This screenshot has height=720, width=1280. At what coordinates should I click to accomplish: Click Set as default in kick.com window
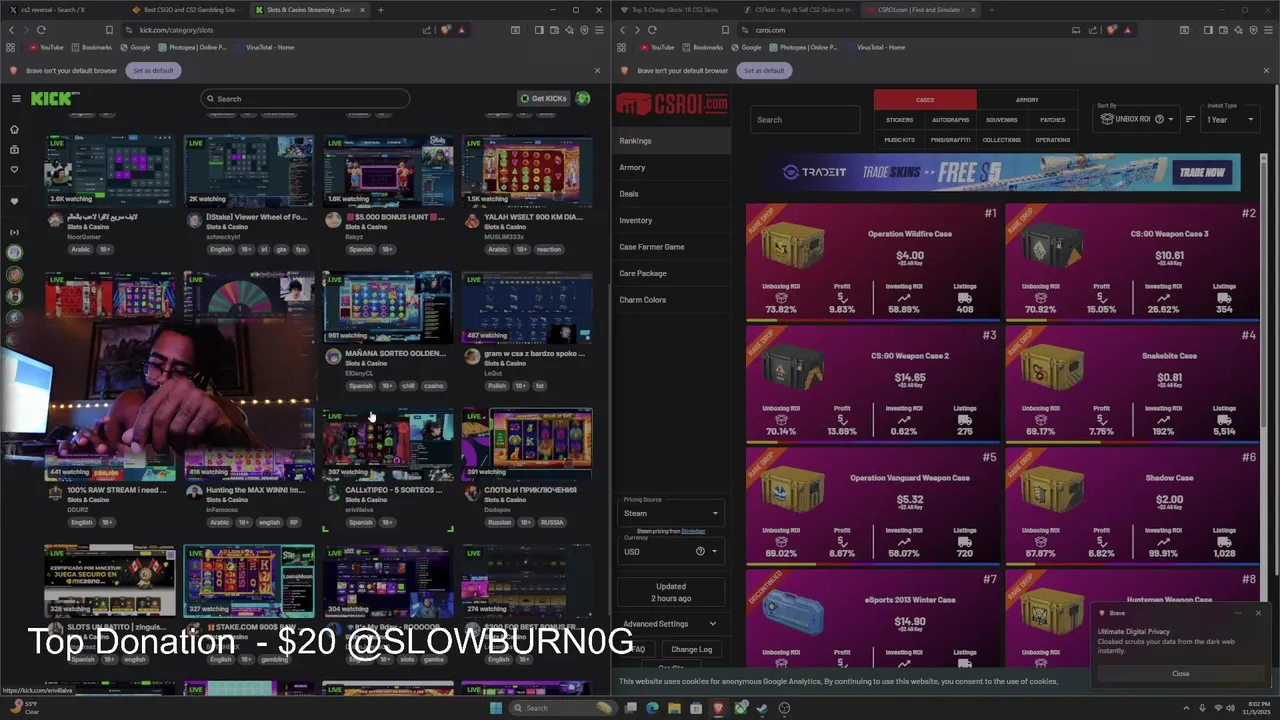(153, 70)
